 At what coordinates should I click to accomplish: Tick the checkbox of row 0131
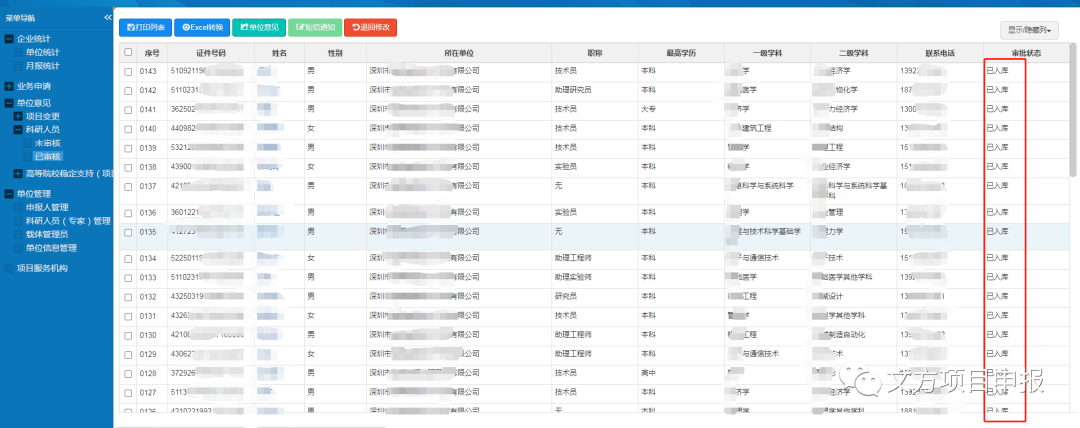[128, 316]
